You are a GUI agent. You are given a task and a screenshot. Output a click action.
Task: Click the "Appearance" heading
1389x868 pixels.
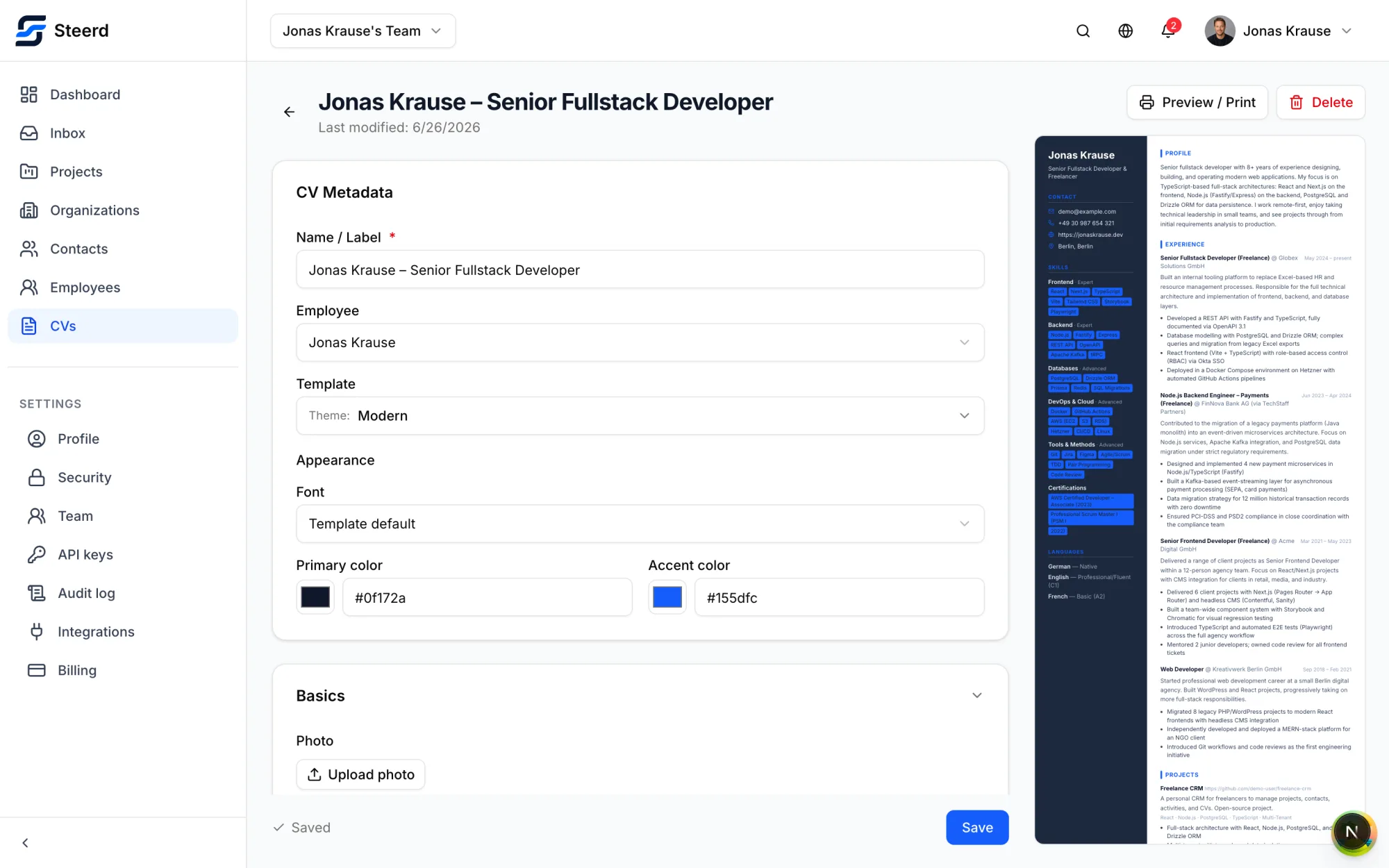click(x=335, y=460)
